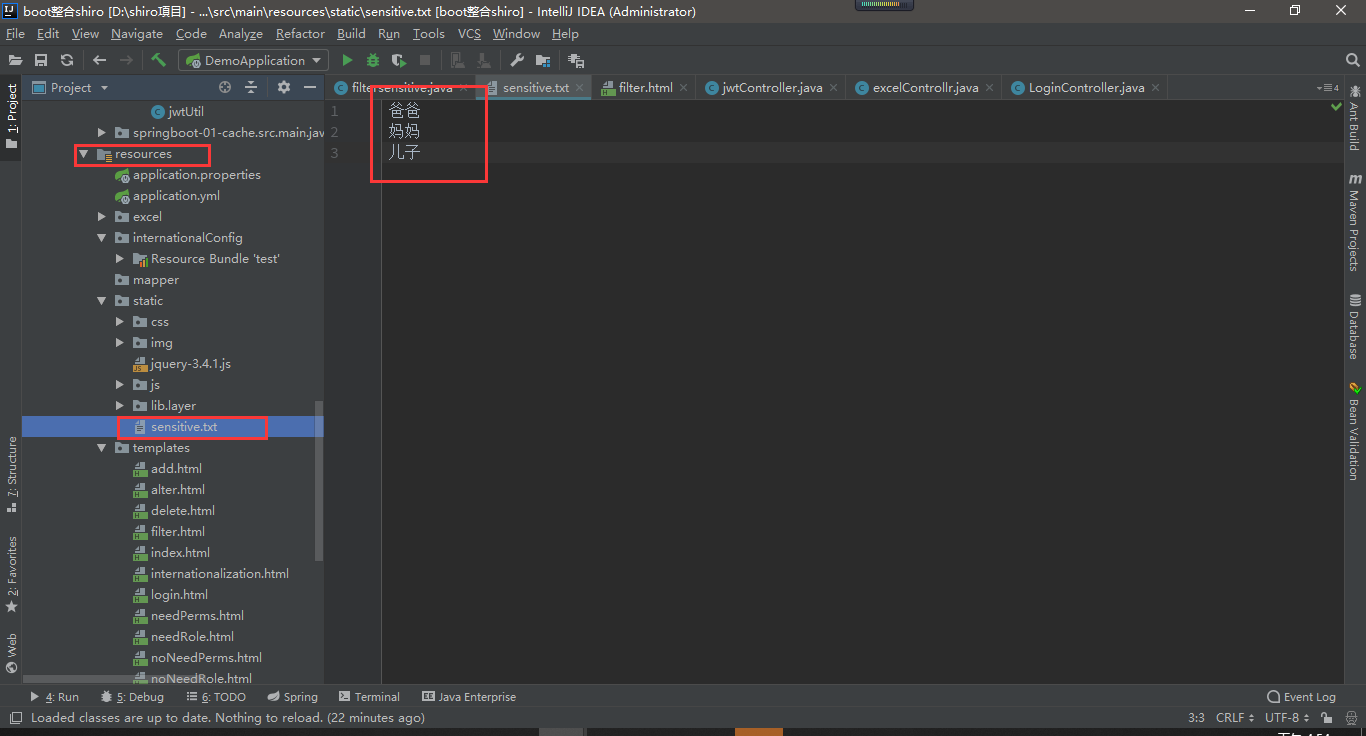Hide the Project panel with minus icon
This screenshot has height=736, width=1366.
308,87
